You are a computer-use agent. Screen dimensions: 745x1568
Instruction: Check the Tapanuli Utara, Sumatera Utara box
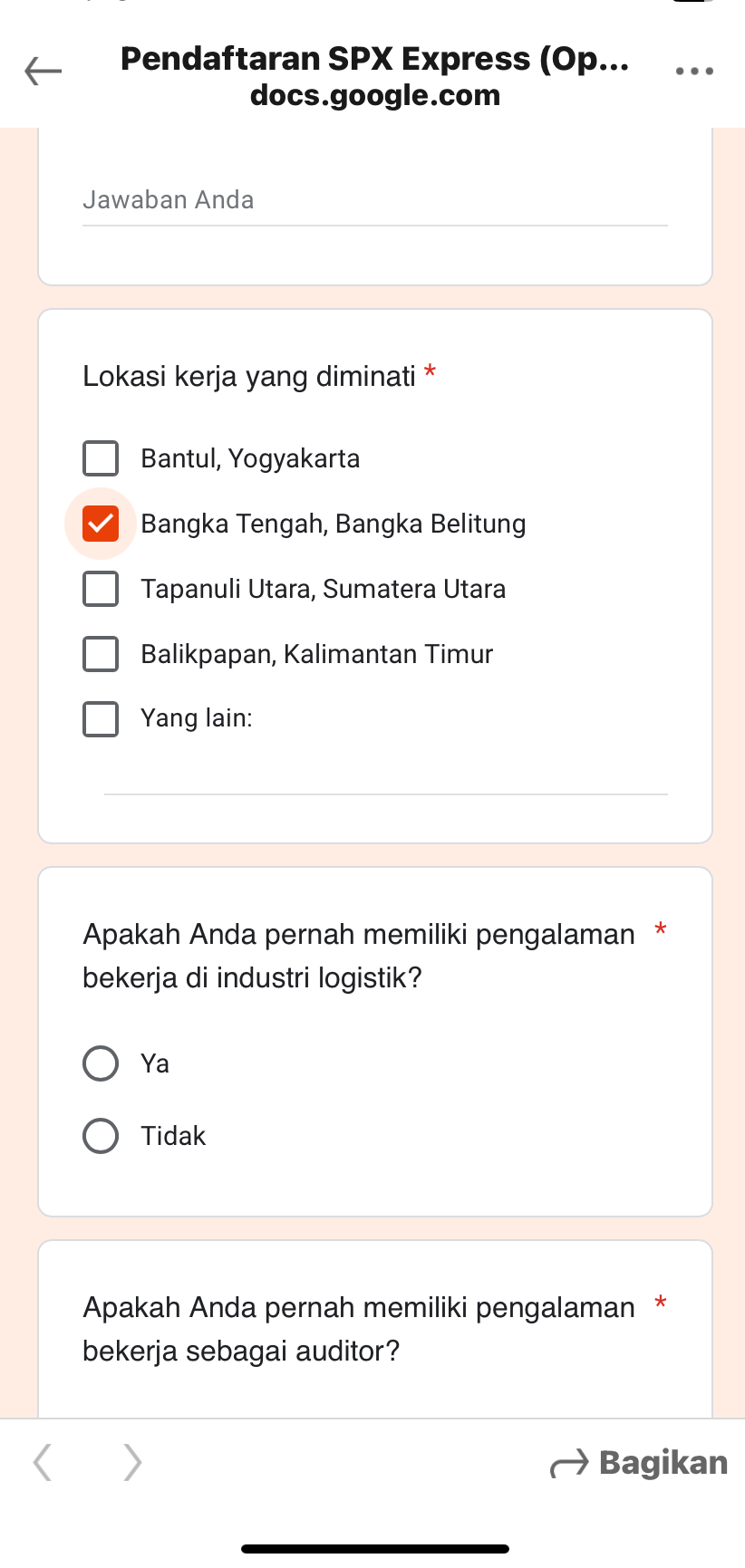pyautogui.click(x=101, y=589)
